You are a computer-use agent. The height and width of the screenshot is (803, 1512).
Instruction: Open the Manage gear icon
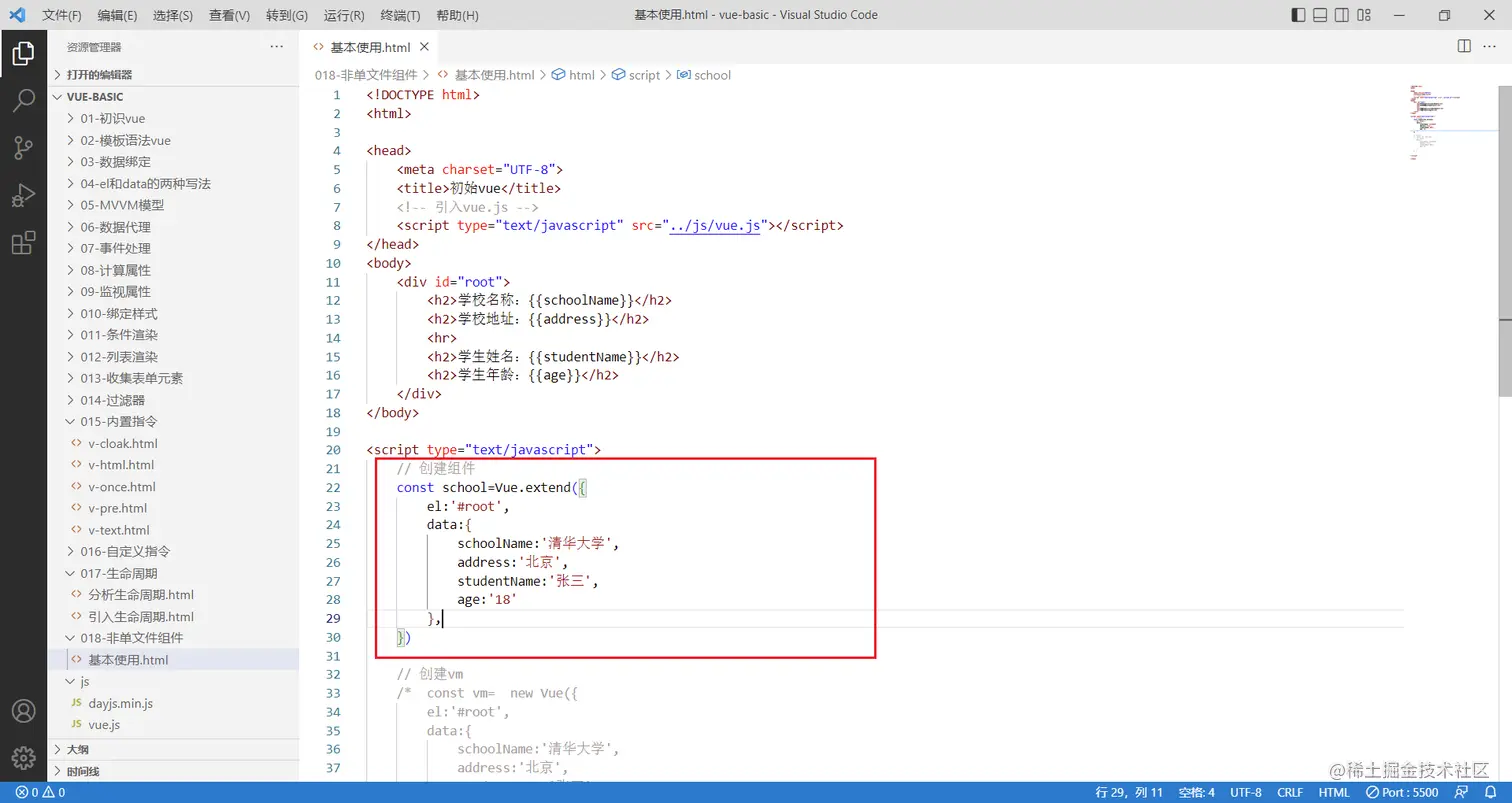click(23, 758)
